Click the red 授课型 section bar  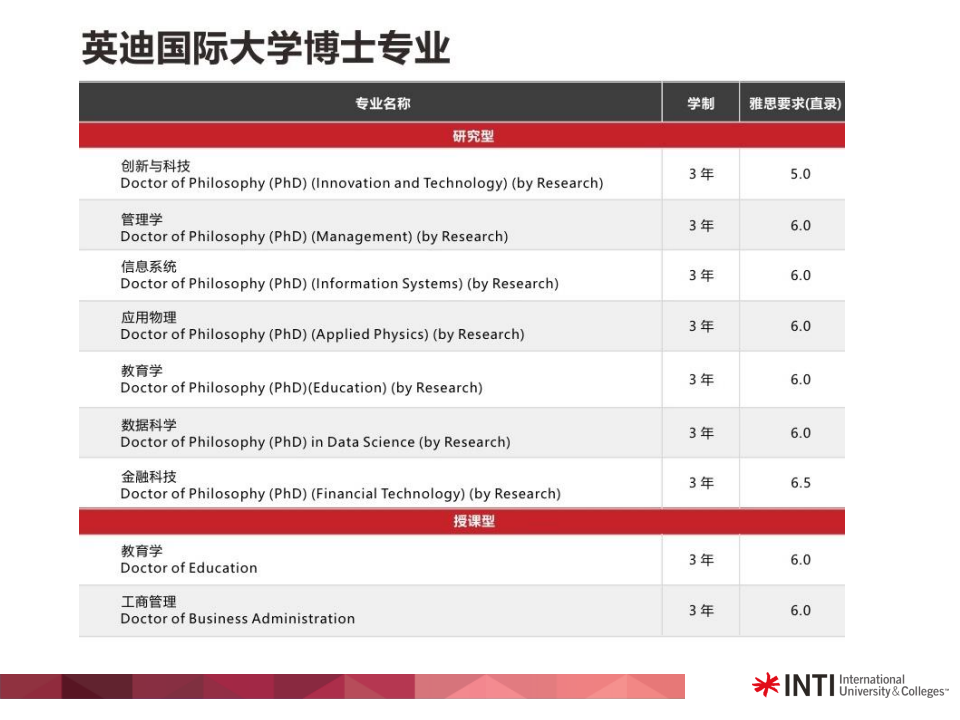click(462, 521)
